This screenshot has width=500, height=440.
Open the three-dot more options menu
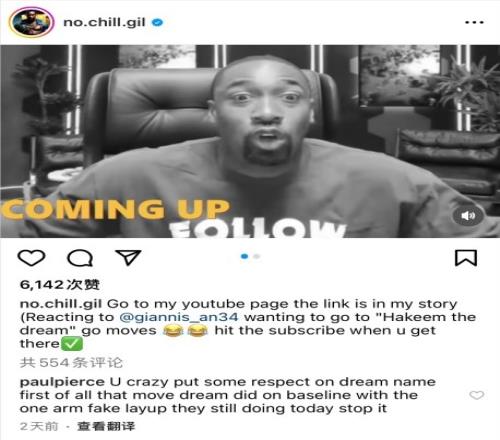point(474,22)
